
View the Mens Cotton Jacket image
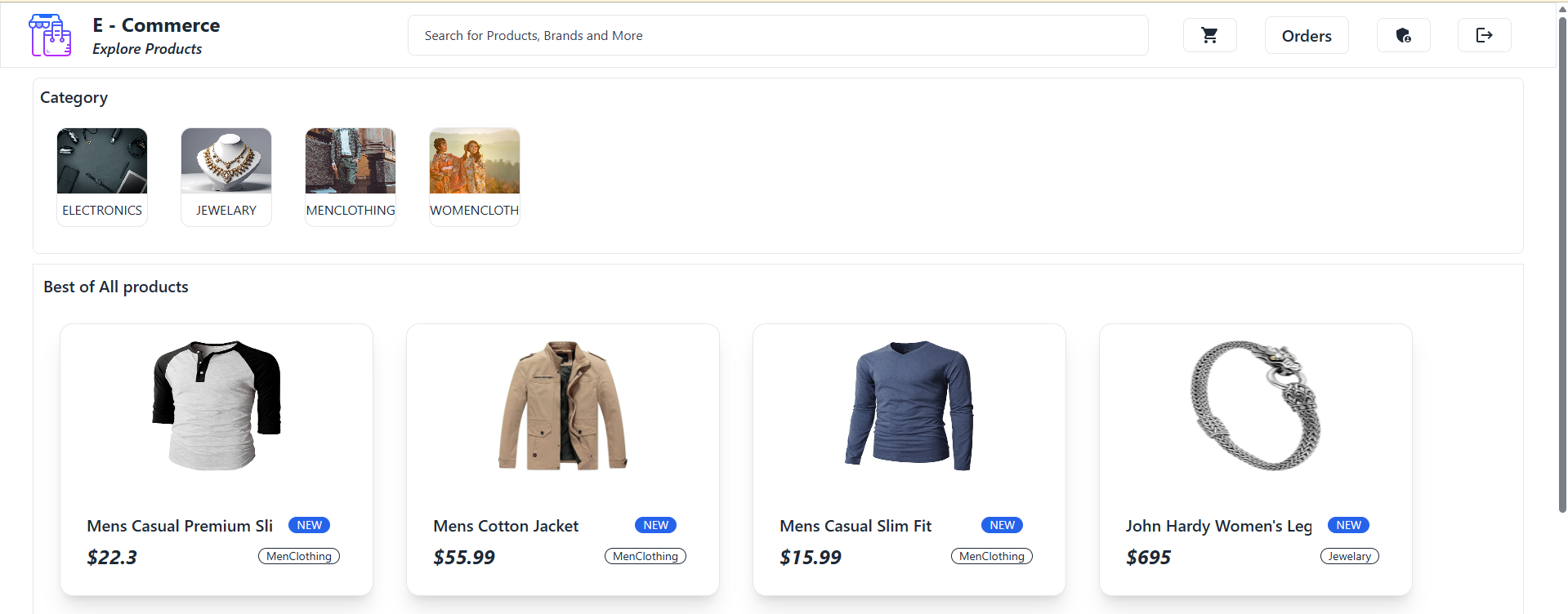pyautogui.click(x=563, y=406)
